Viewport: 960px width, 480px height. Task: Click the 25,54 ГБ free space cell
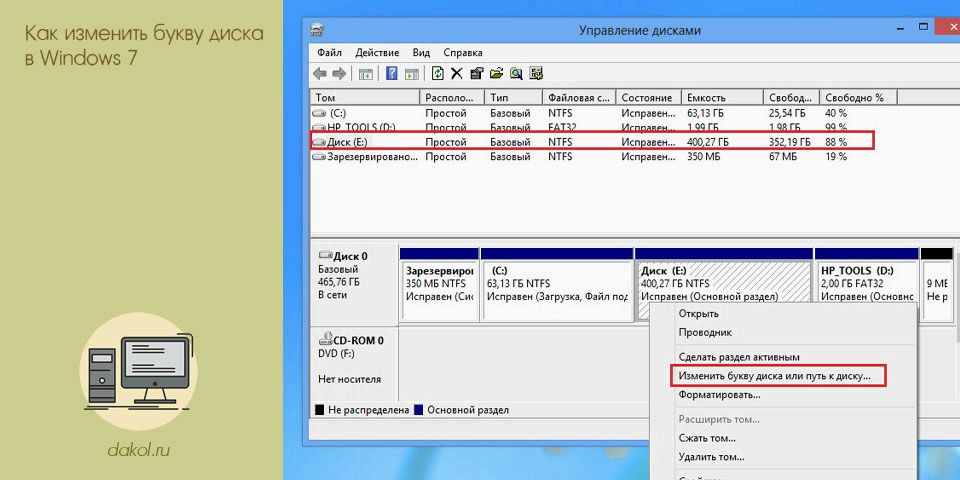pos(787,113)
